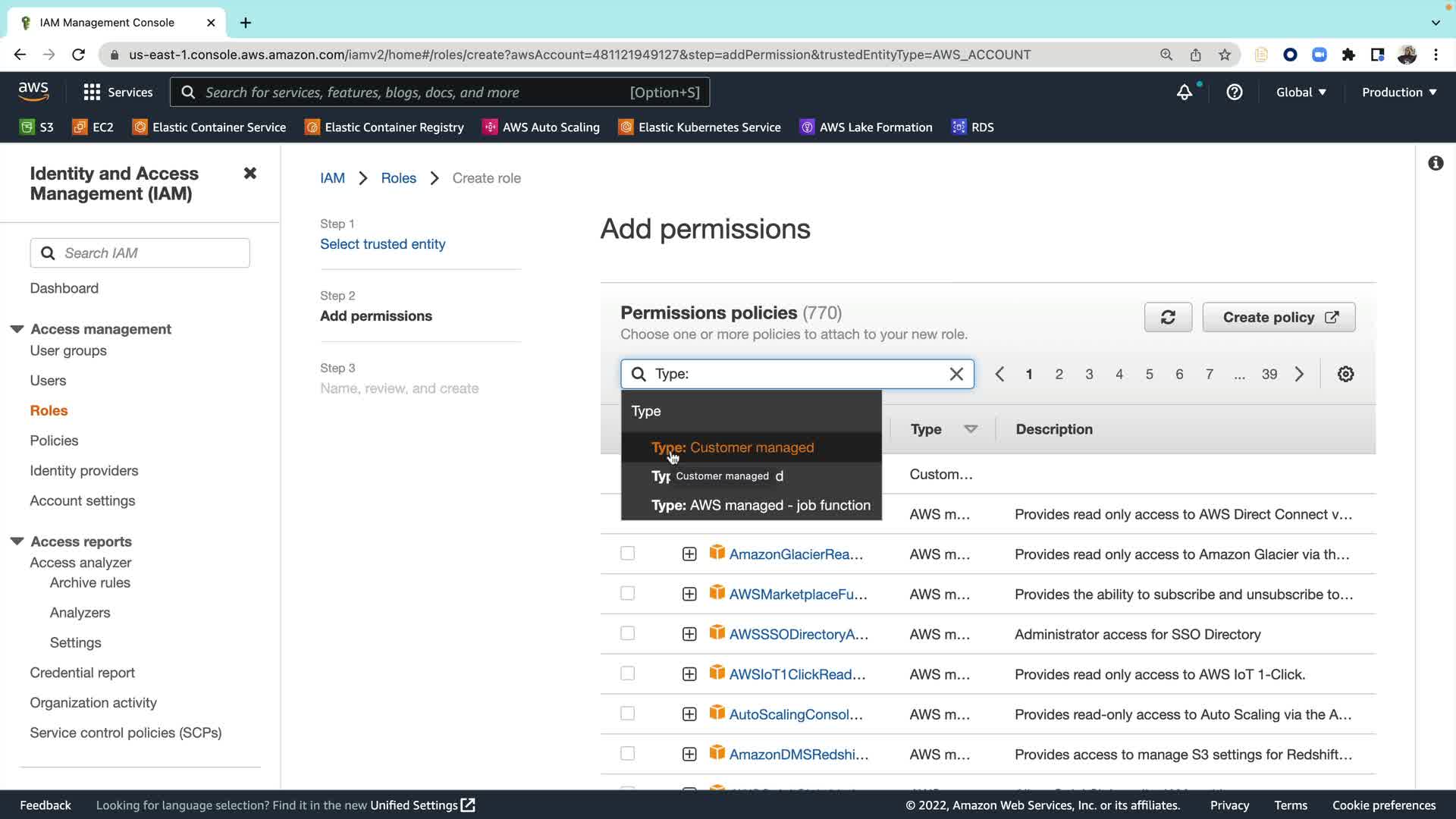This screenshot has width=1456, height=819.
Task: Open the info panel icon
Action: coord(1435,163)
